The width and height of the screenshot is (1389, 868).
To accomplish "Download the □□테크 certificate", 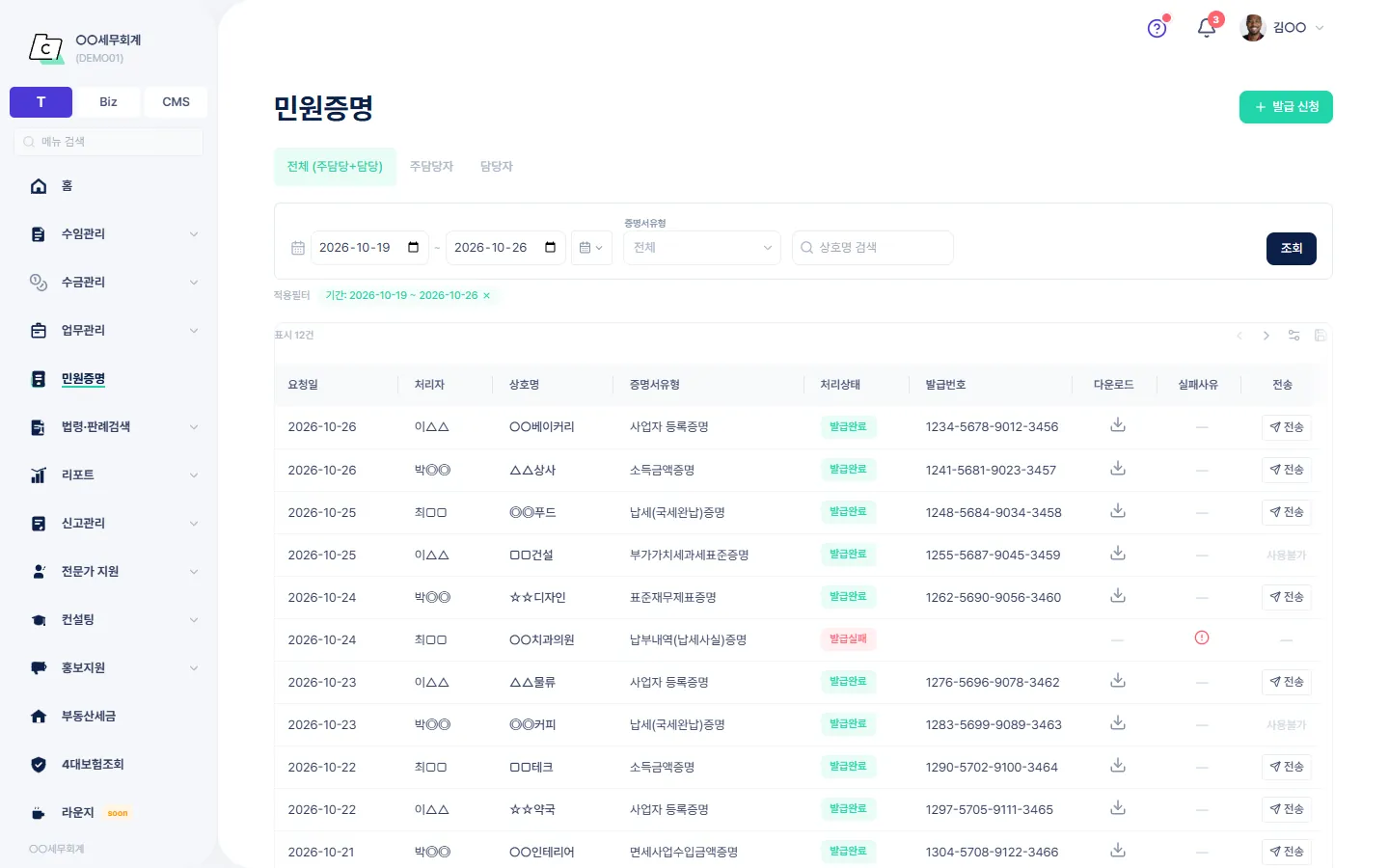I will click(1118, 765).
